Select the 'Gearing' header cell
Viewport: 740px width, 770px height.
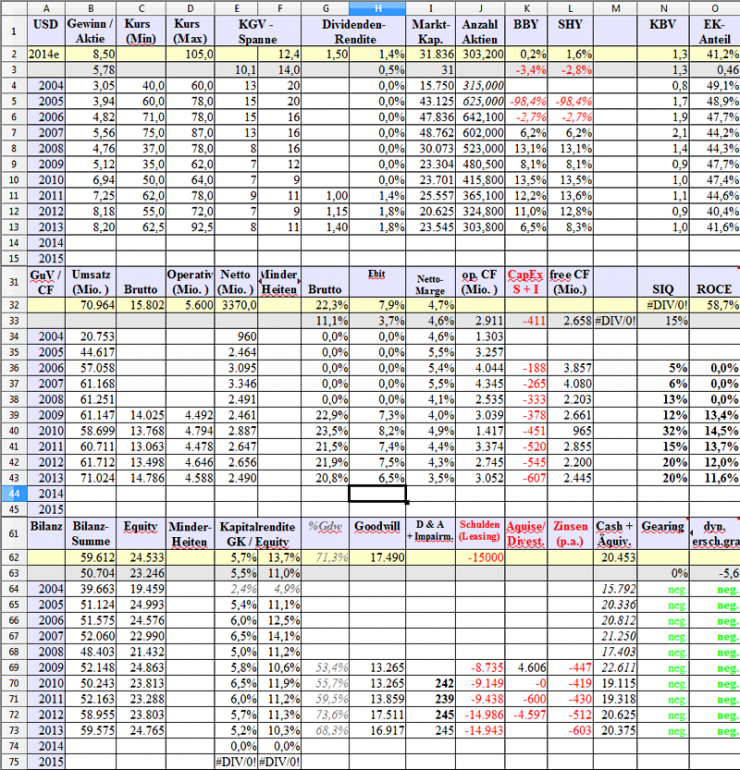[x=663, y=533]
